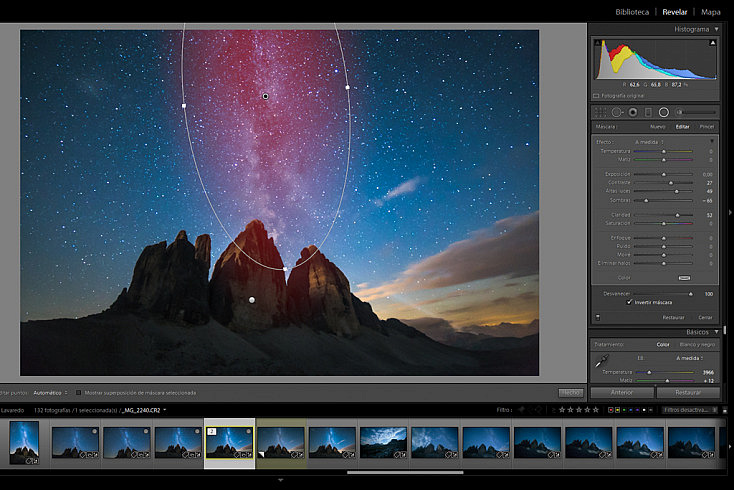This screenshot has height=490, width=734.
Task: Open the file name _MG_2240.CR2 dropdown
Action: click(144, 410)
